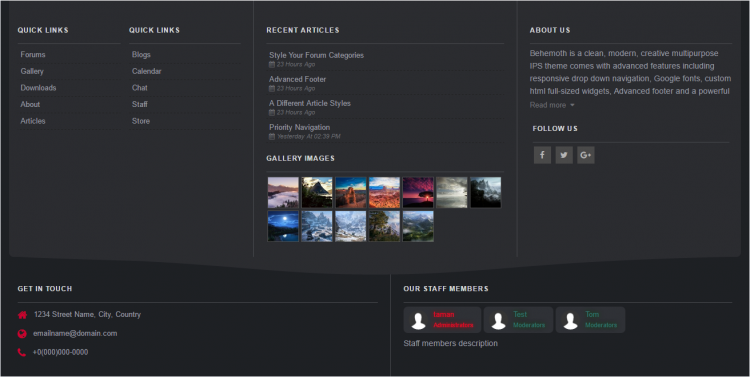Open the pine trees mountain gallery thumbnail
Image resolution: width=750 pixels, height=377 pixels.
(x=384, y=226)
